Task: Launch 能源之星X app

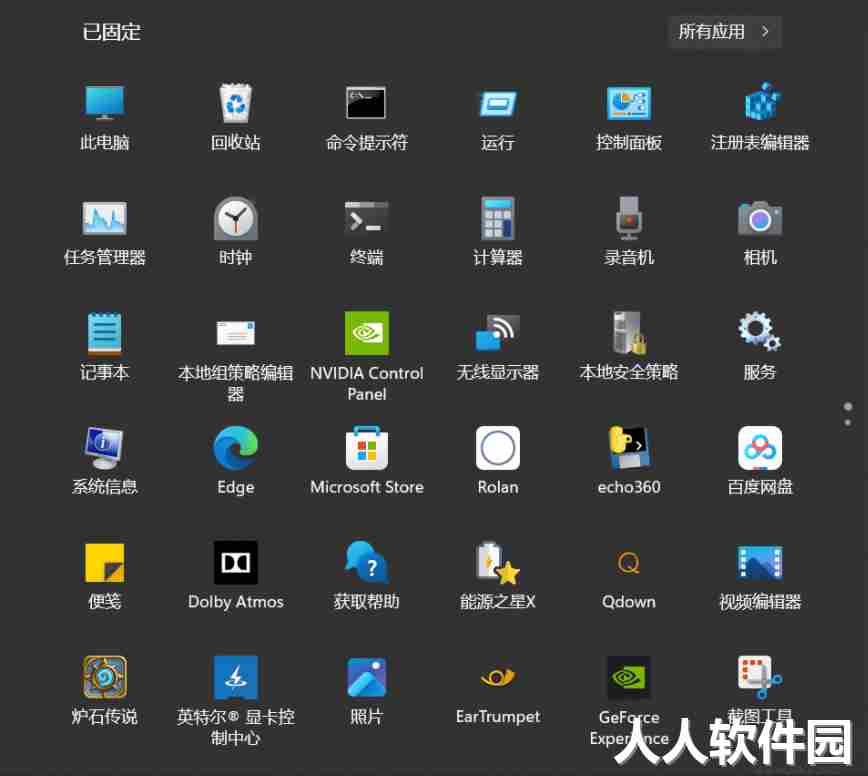Action: click(x=498, y=563)
